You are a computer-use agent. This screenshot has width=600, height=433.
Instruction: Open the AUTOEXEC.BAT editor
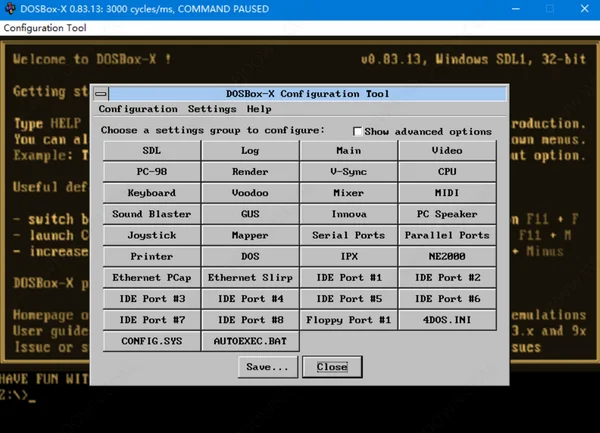click(x=250, y=341)
